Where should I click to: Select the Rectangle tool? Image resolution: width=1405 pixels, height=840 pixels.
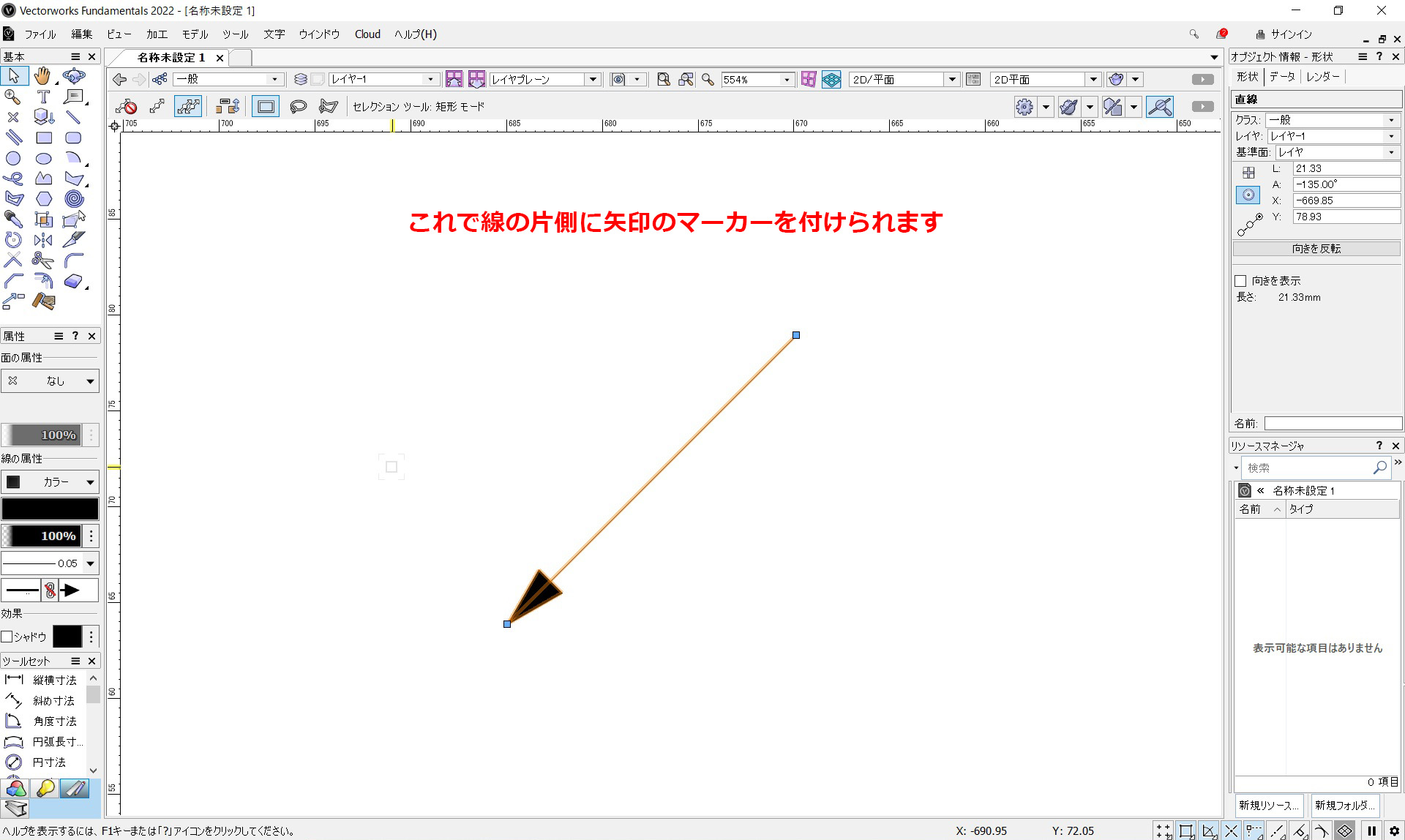pos(44,138)
